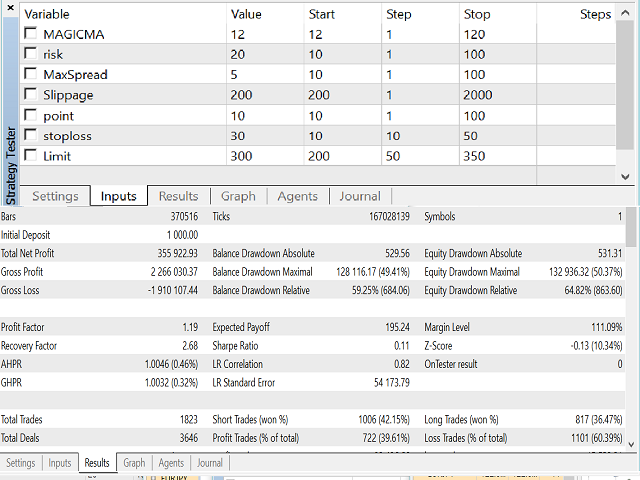Click the Z-Score value -0.13 (10.34%)

tap(597, 346)
